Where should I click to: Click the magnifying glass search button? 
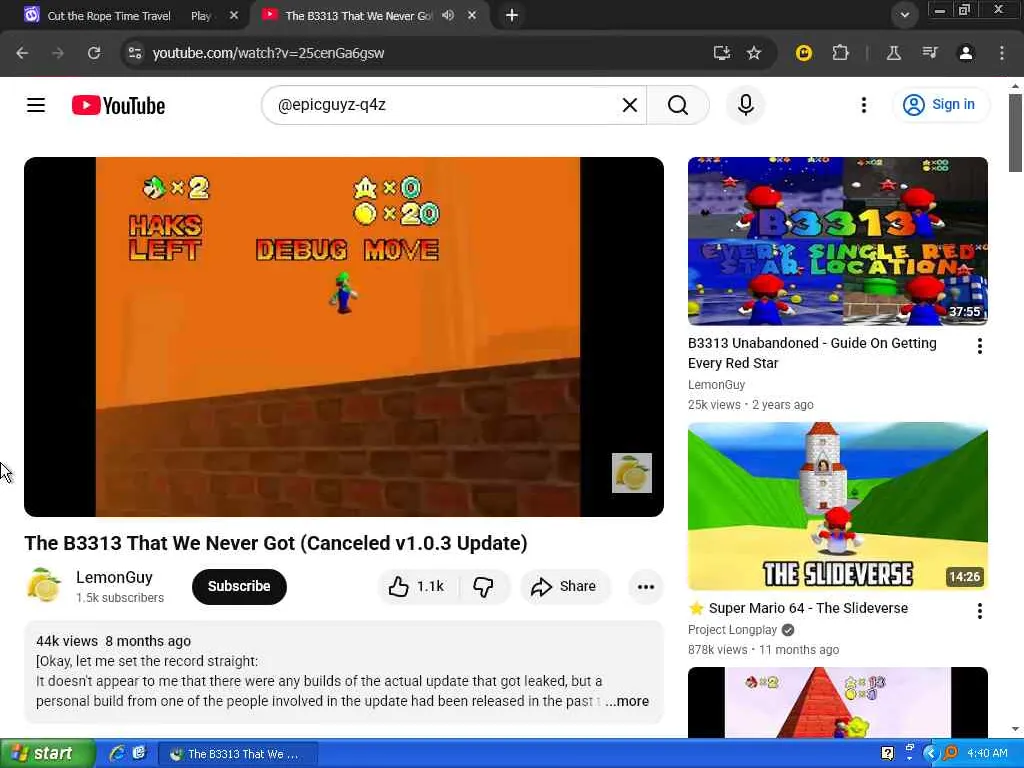pyautogui.click(x=678, y=105)
